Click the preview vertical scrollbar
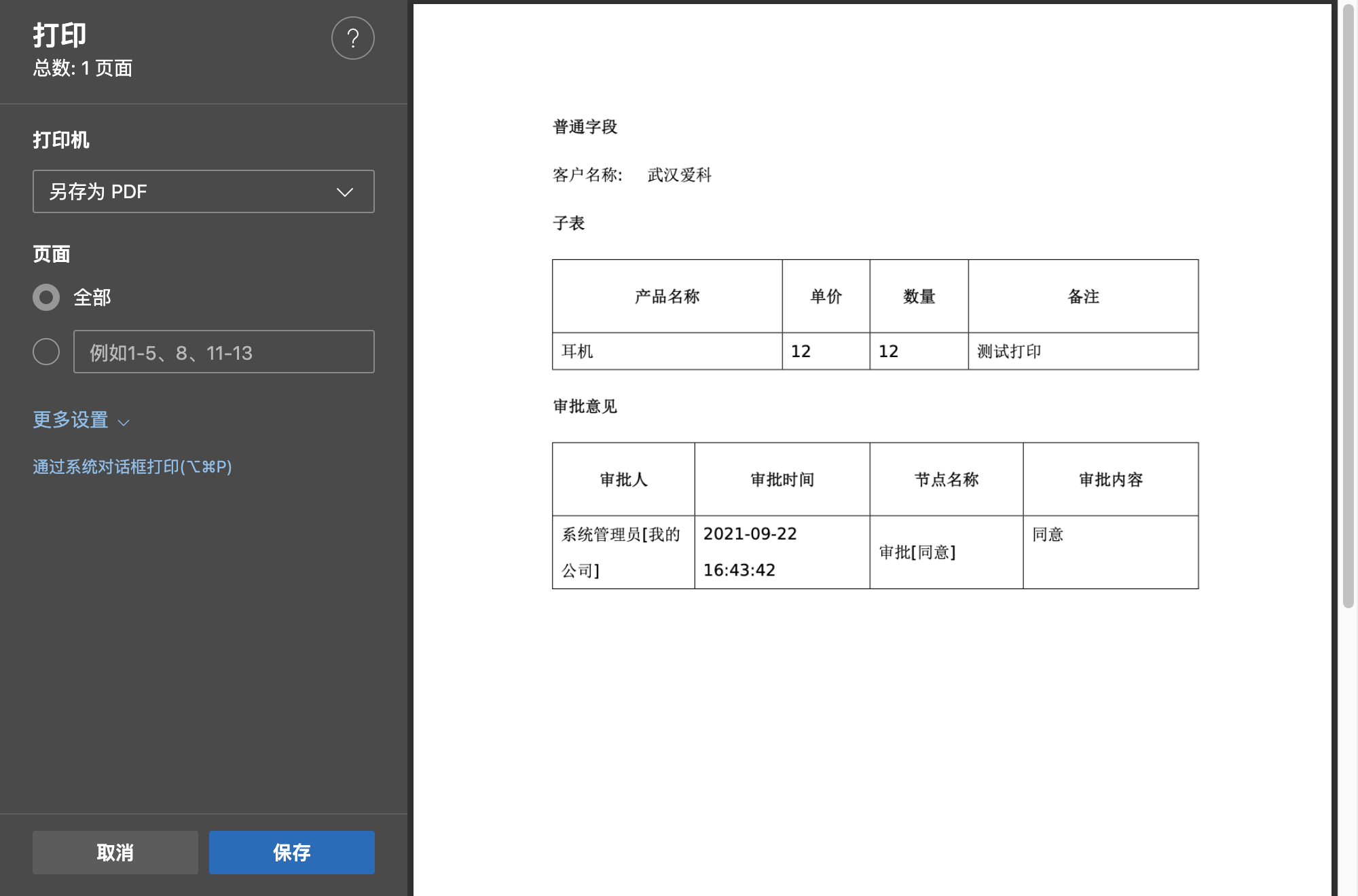 tap(1348, 305)
